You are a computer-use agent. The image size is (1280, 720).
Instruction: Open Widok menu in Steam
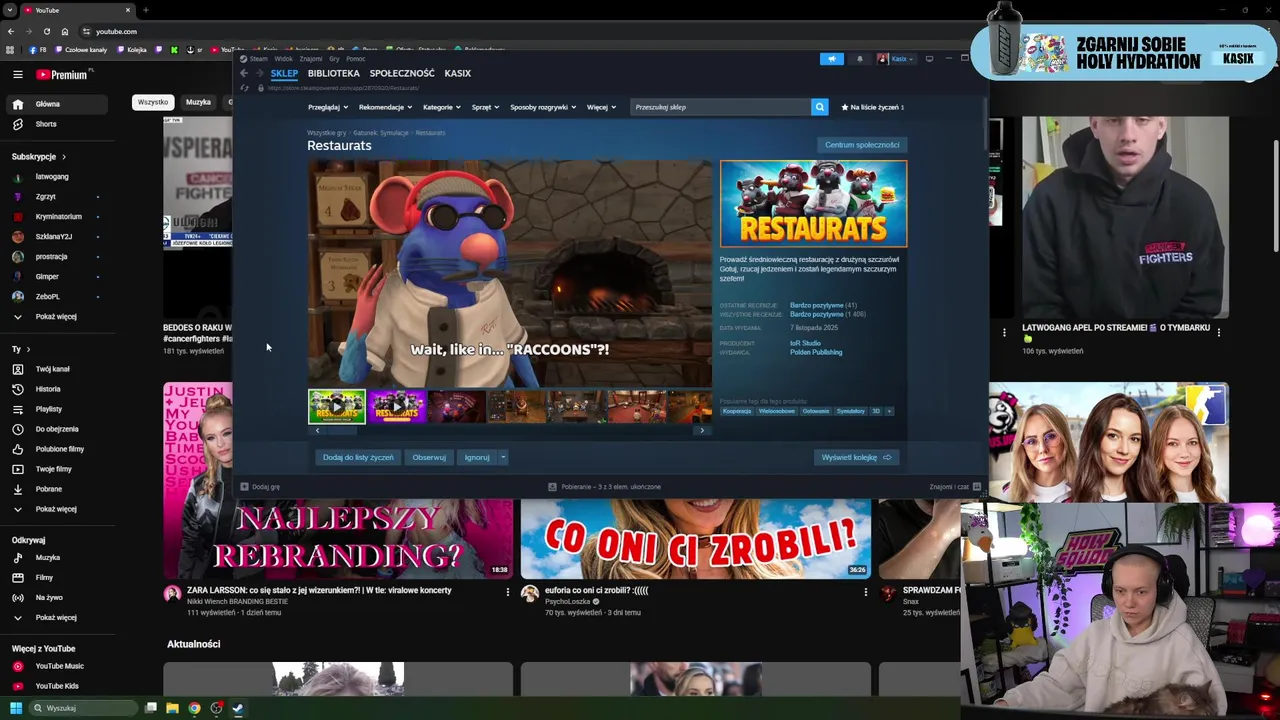click(x=283, y=59)
